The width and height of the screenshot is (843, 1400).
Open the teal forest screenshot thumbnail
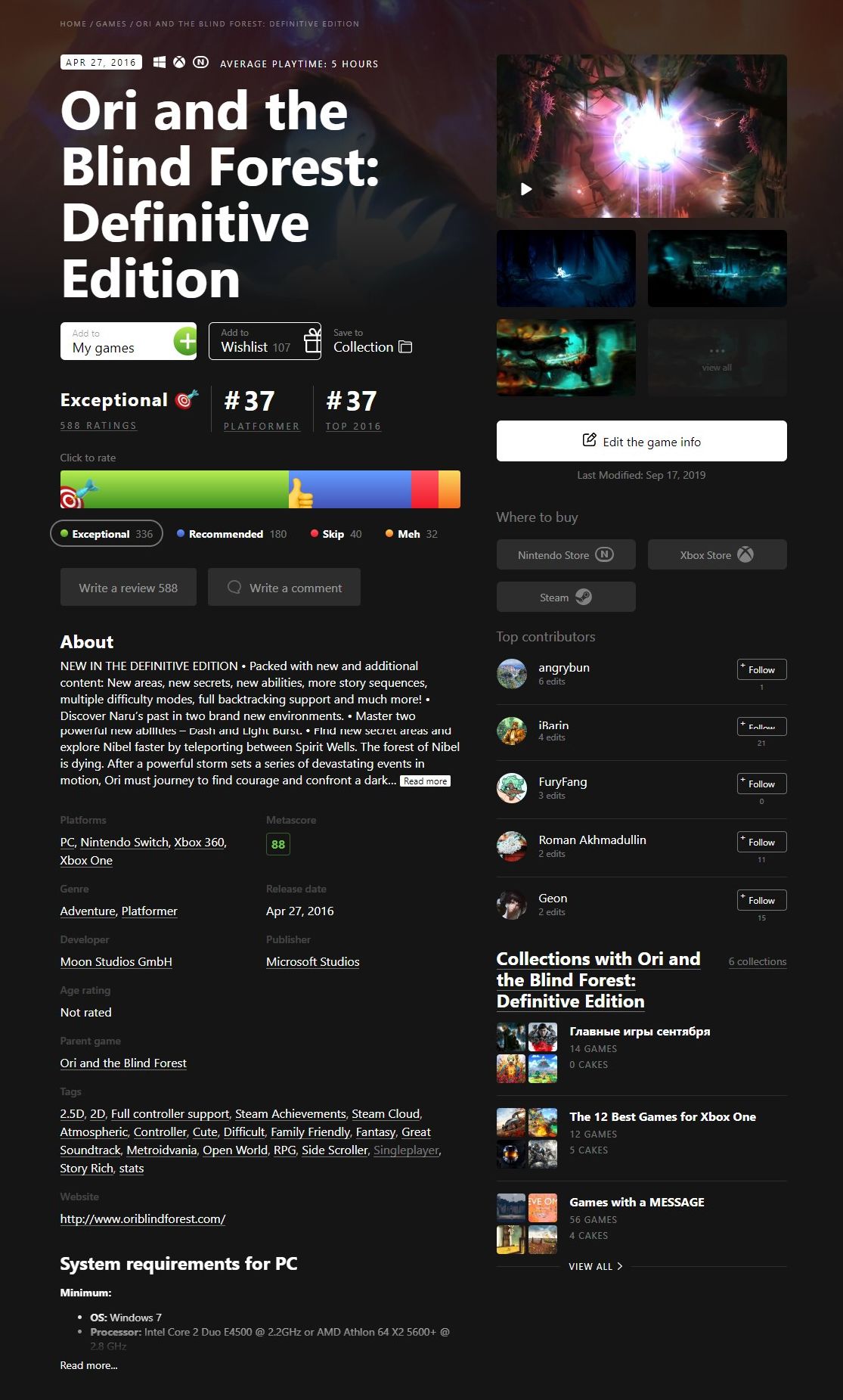[x=717, y=269]
